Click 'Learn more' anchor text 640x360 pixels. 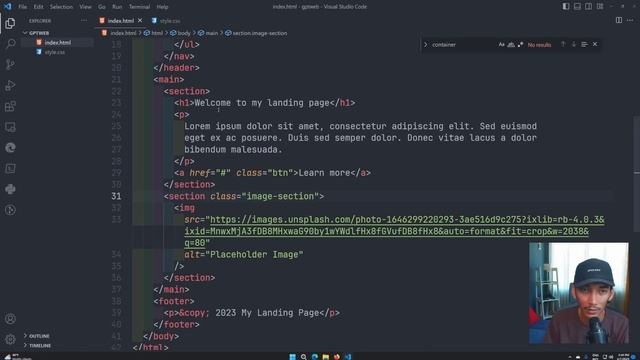(324, 173)
